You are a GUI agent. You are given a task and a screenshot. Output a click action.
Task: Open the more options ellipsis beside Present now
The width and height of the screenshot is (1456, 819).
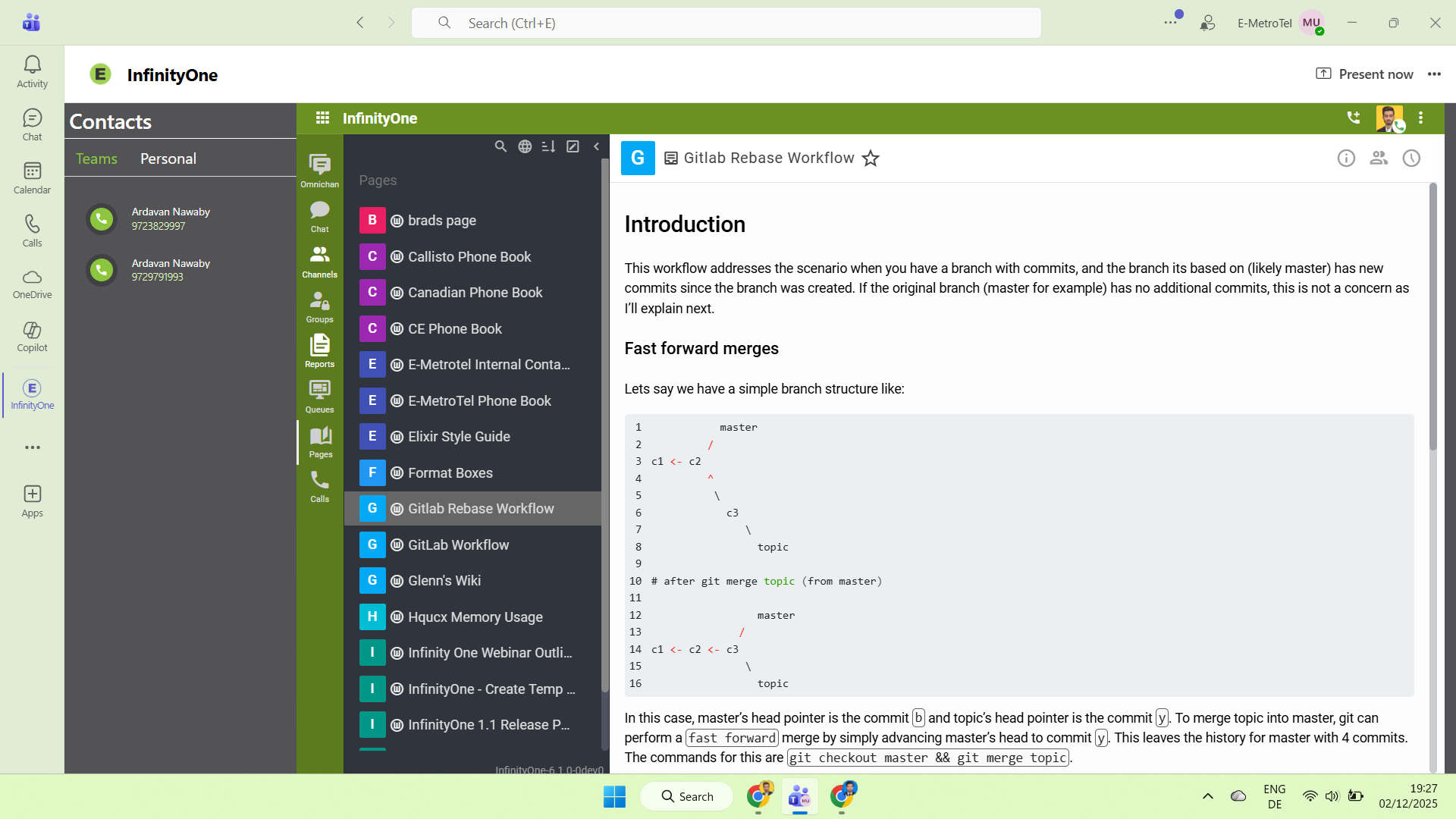pos(1434,74)
